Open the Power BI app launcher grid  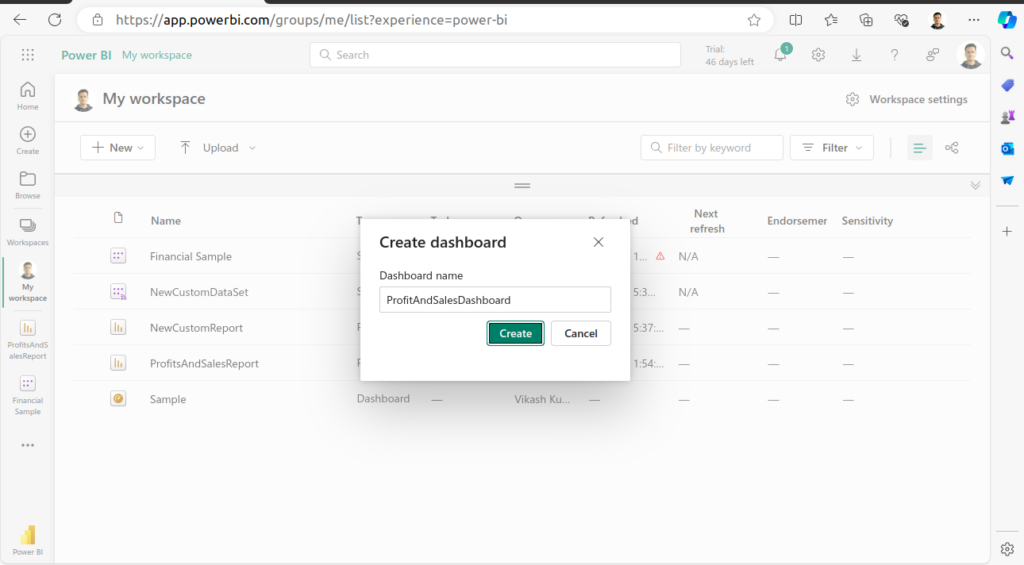point(28,55)
